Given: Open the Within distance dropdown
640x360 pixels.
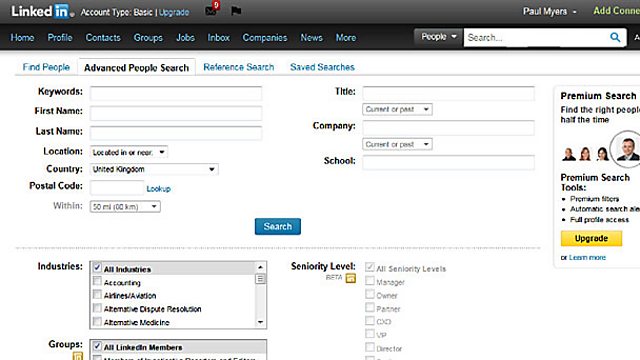Looking at the screenshot, I should click(x=125, y=207).
